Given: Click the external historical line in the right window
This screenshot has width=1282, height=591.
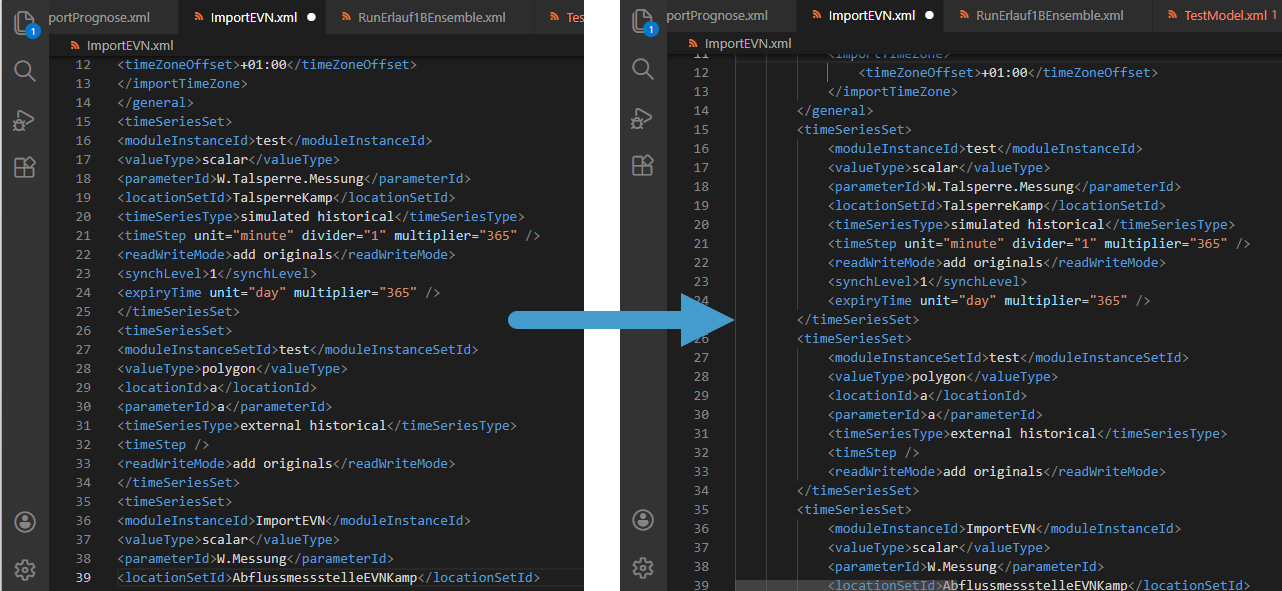Looking at the screenshot, I should (x=1028, y=433).
